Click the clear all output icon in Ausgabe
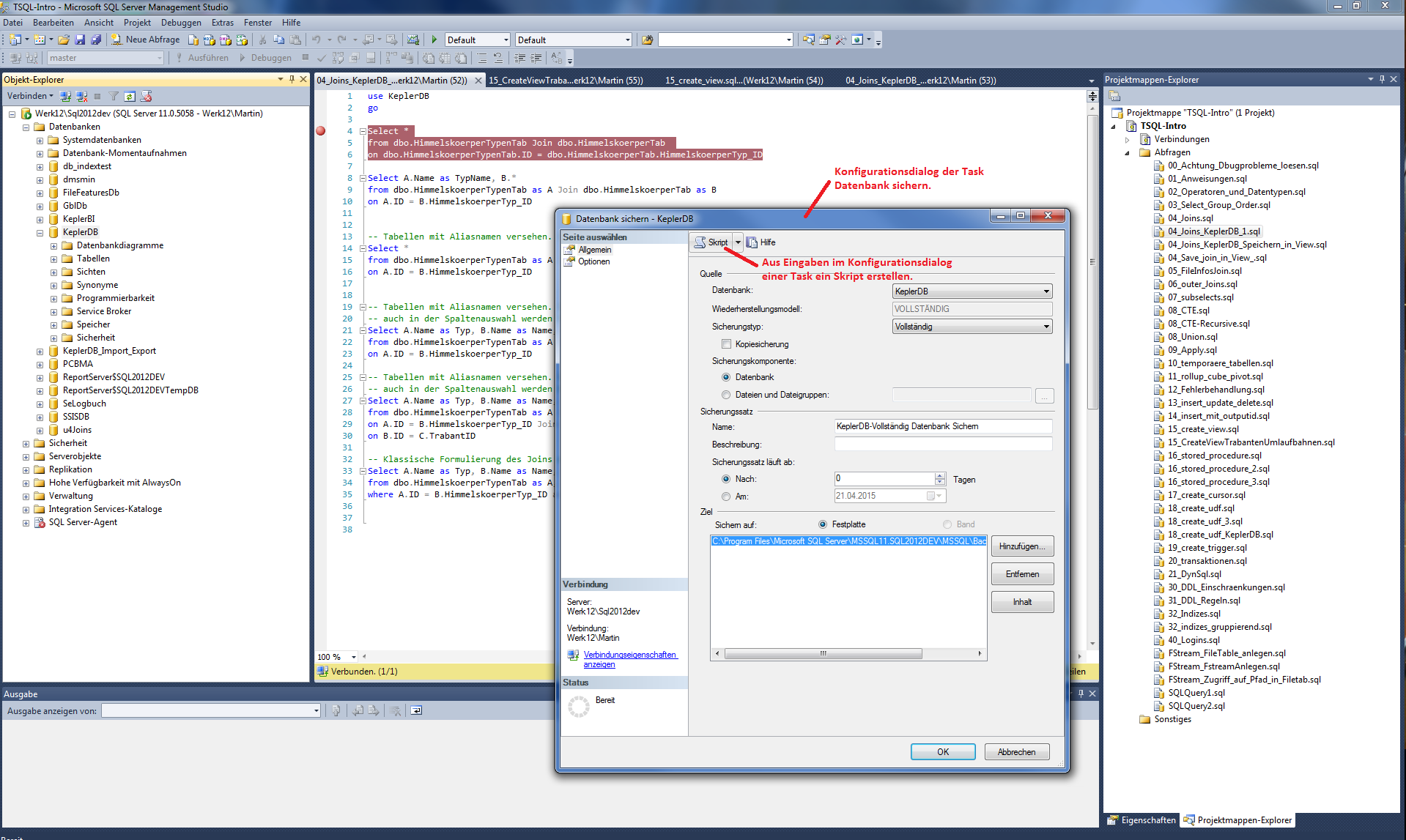 click(395, 710)
